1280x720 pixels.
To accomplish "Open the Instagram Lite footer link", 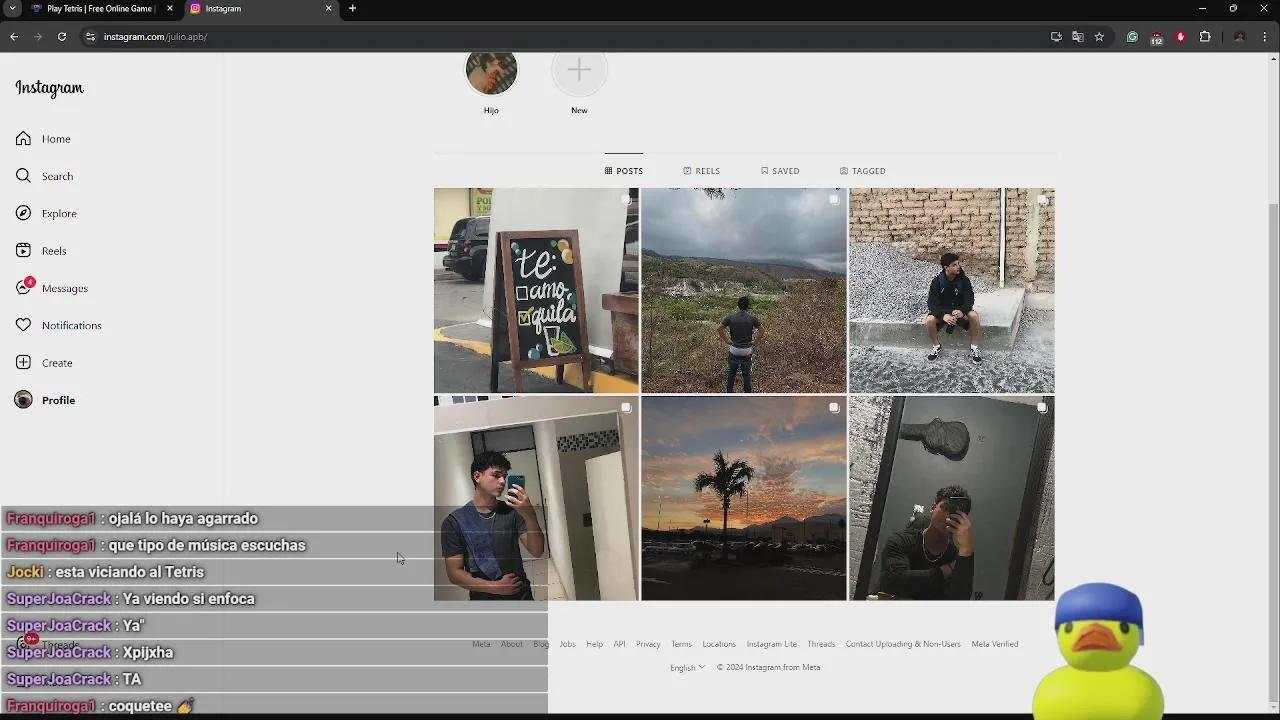I will tap(771, 644).
